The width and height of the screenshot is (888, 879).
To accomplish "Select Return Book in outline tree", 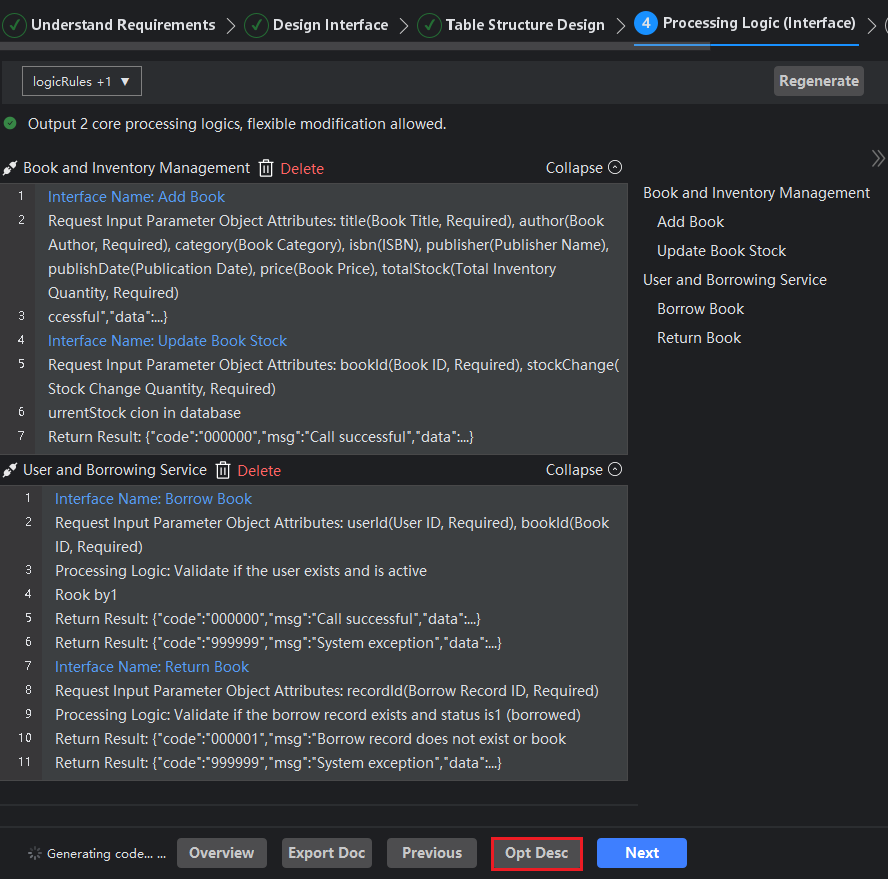I will (698, 338).
